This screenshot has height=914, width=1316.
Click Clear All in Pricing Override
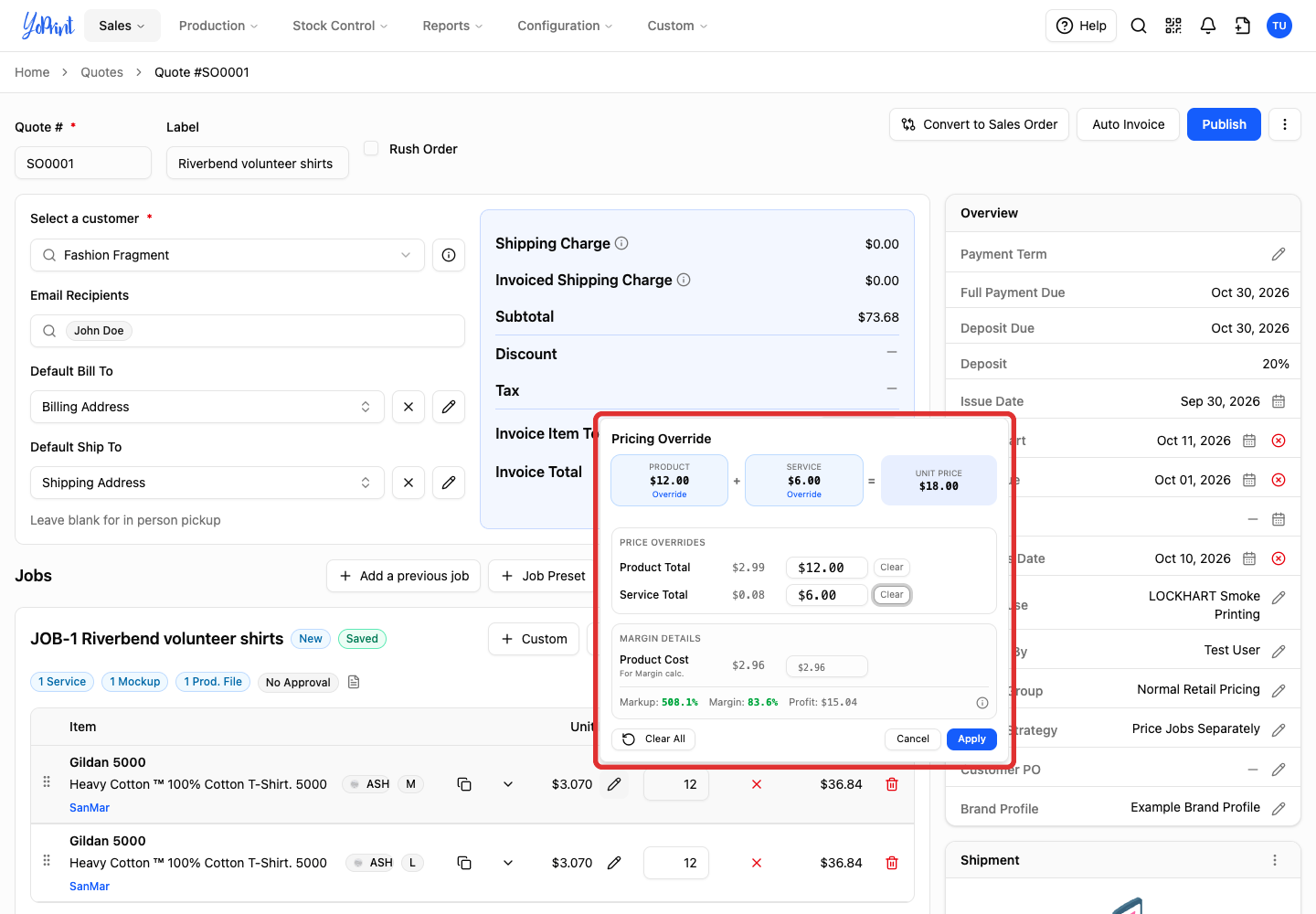pos(653,739)
